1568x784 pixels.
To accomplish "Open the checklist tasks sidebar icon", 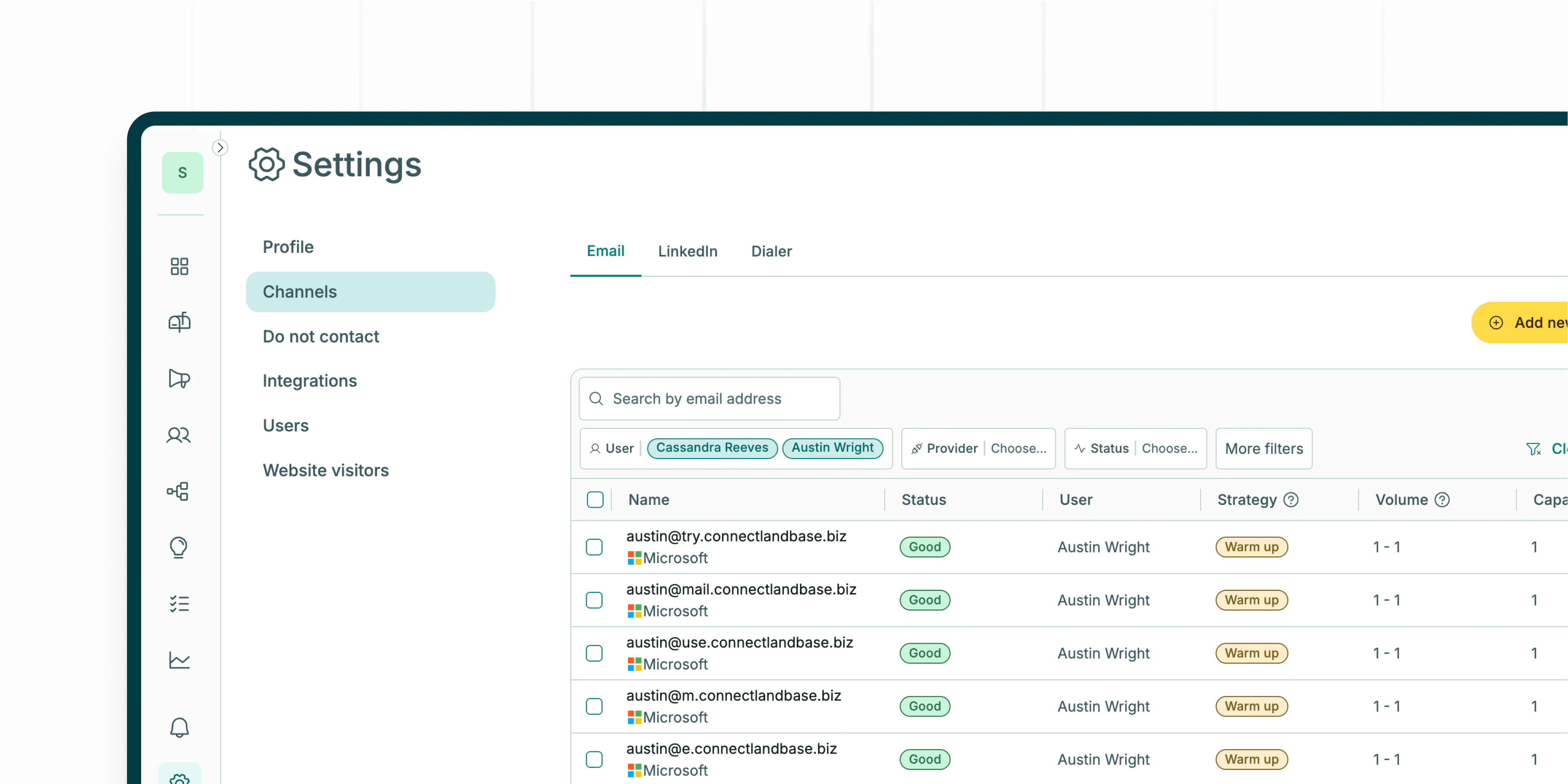I will [x=179, y=603].
